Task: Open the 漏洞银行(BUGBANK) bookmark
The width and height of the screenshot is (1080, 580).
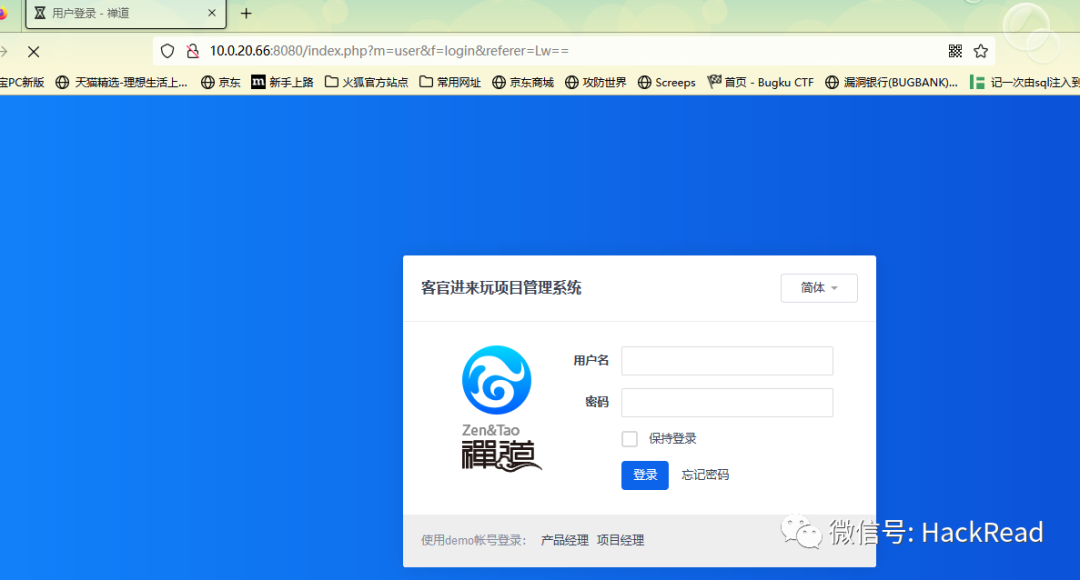Action: (891, 83)
